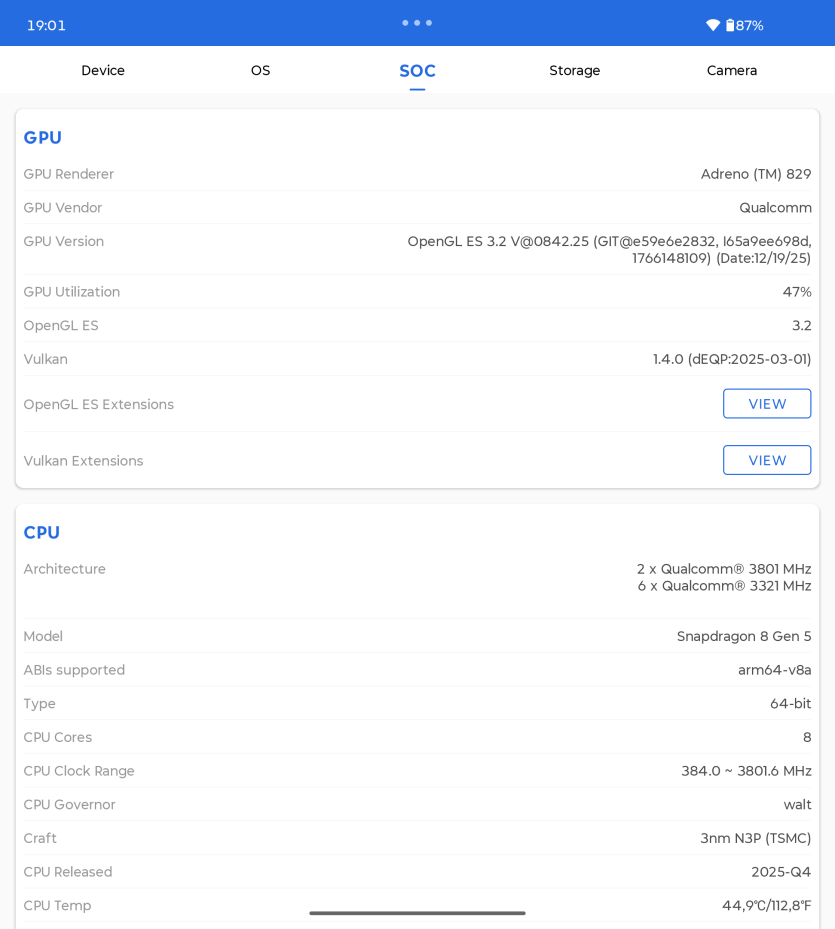Click the CPU Governor label
The width and height of the screenshot is (835, 929).
(69, 805)
